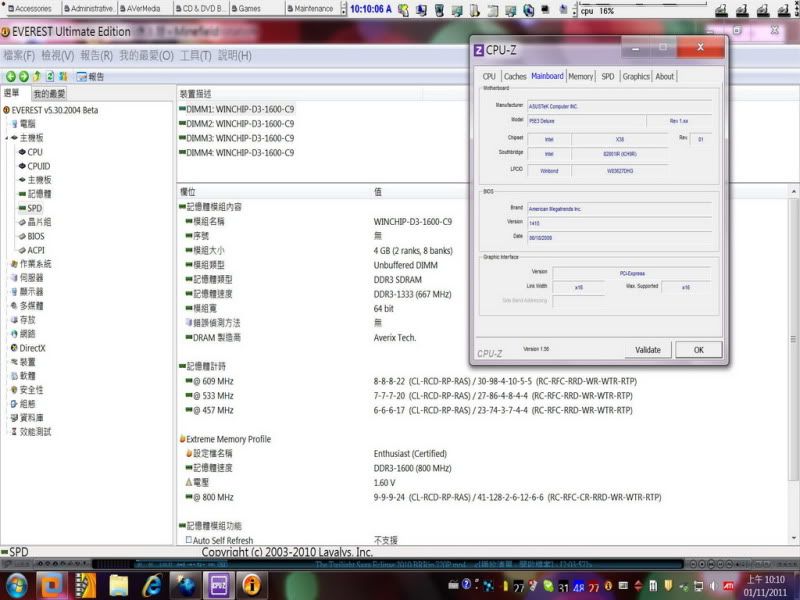Click the users toolbar icon in EVEREST

63,77
